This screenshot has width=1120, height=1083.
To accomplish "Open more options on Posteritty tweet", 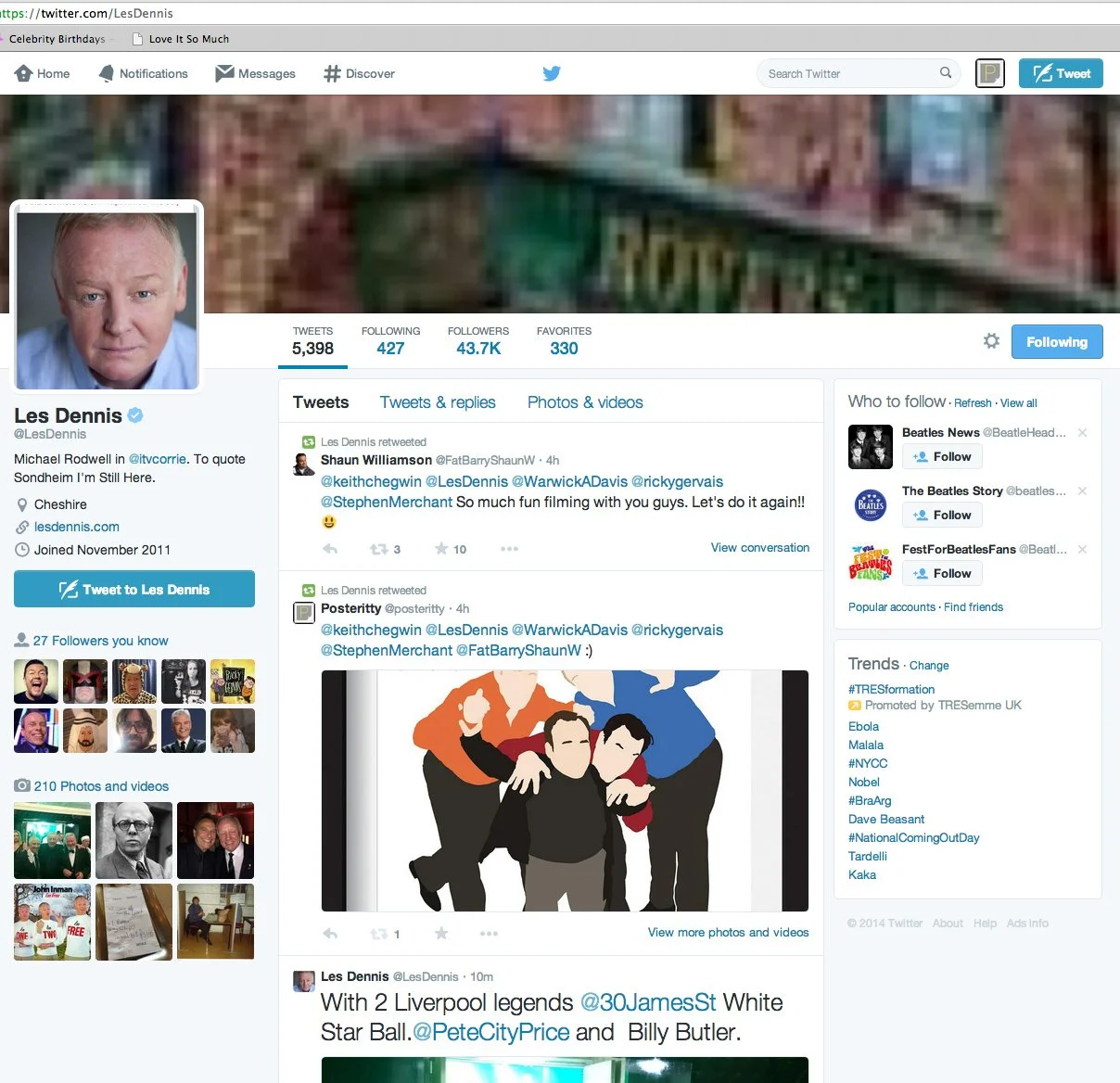I will (489, 934).
